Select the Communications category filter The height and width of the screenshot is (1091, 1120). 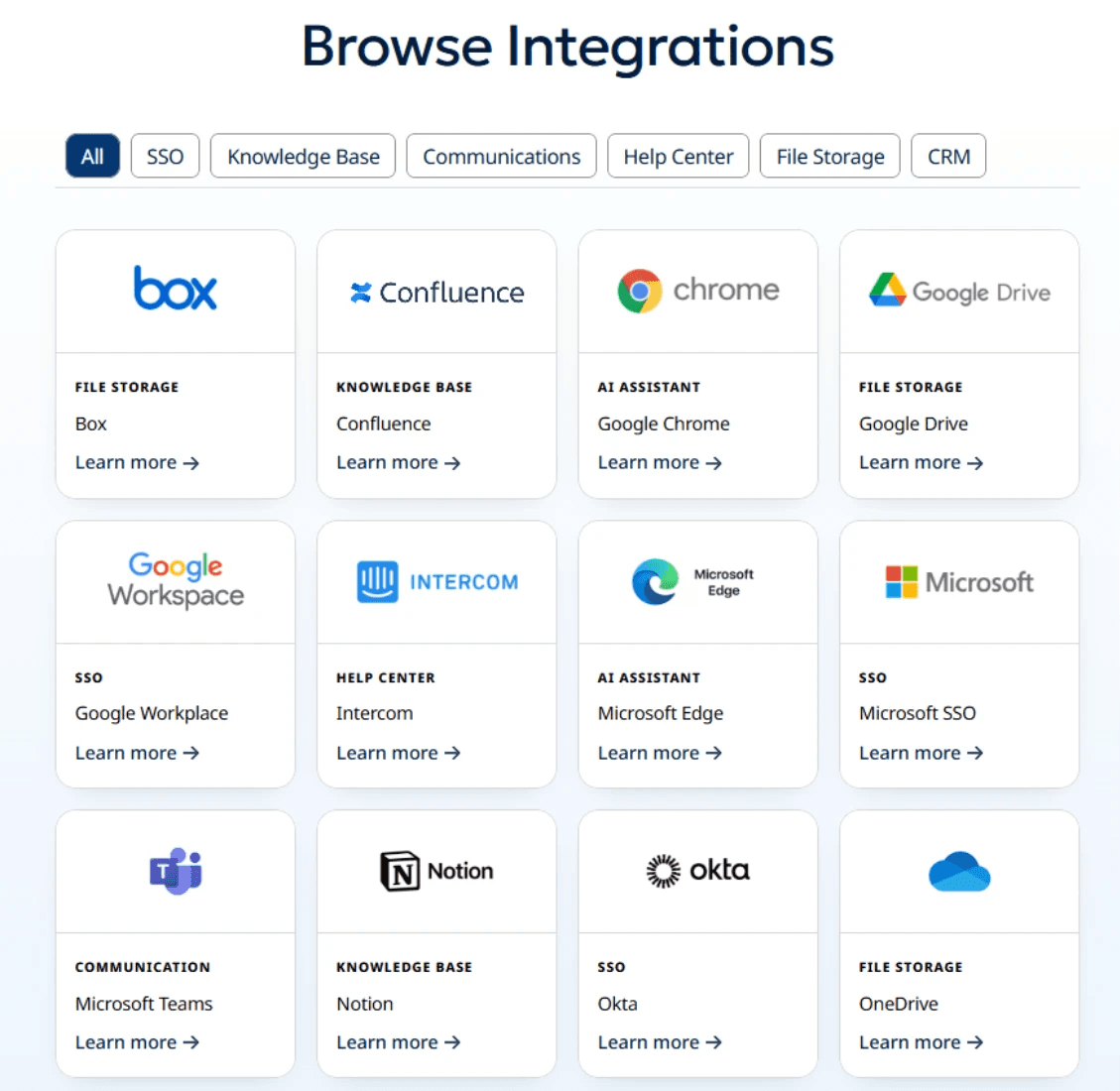tap(501, 156)
